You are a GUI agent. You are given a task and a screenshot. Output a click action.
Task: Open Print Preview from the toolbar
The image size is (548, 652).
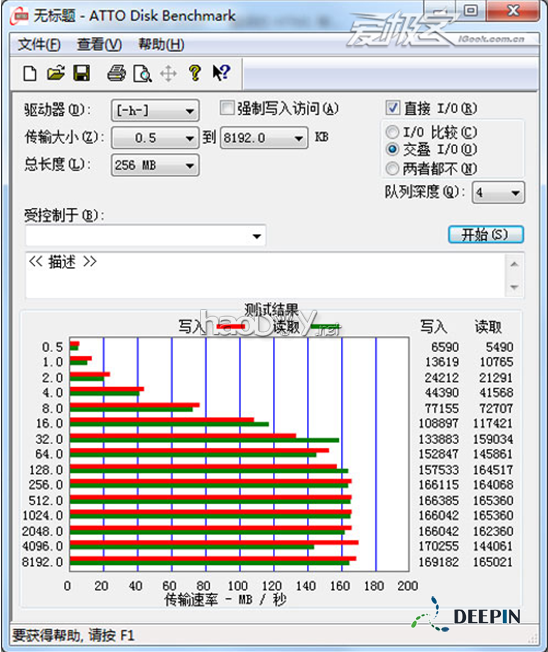click(142, 74)
